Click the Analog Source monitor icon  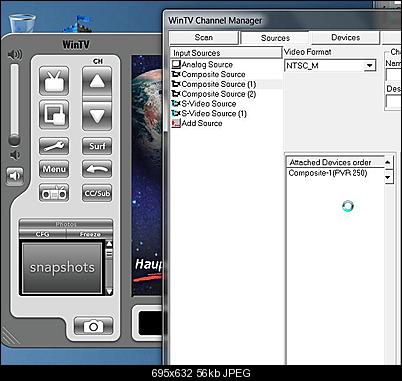(x=176, y=64)
